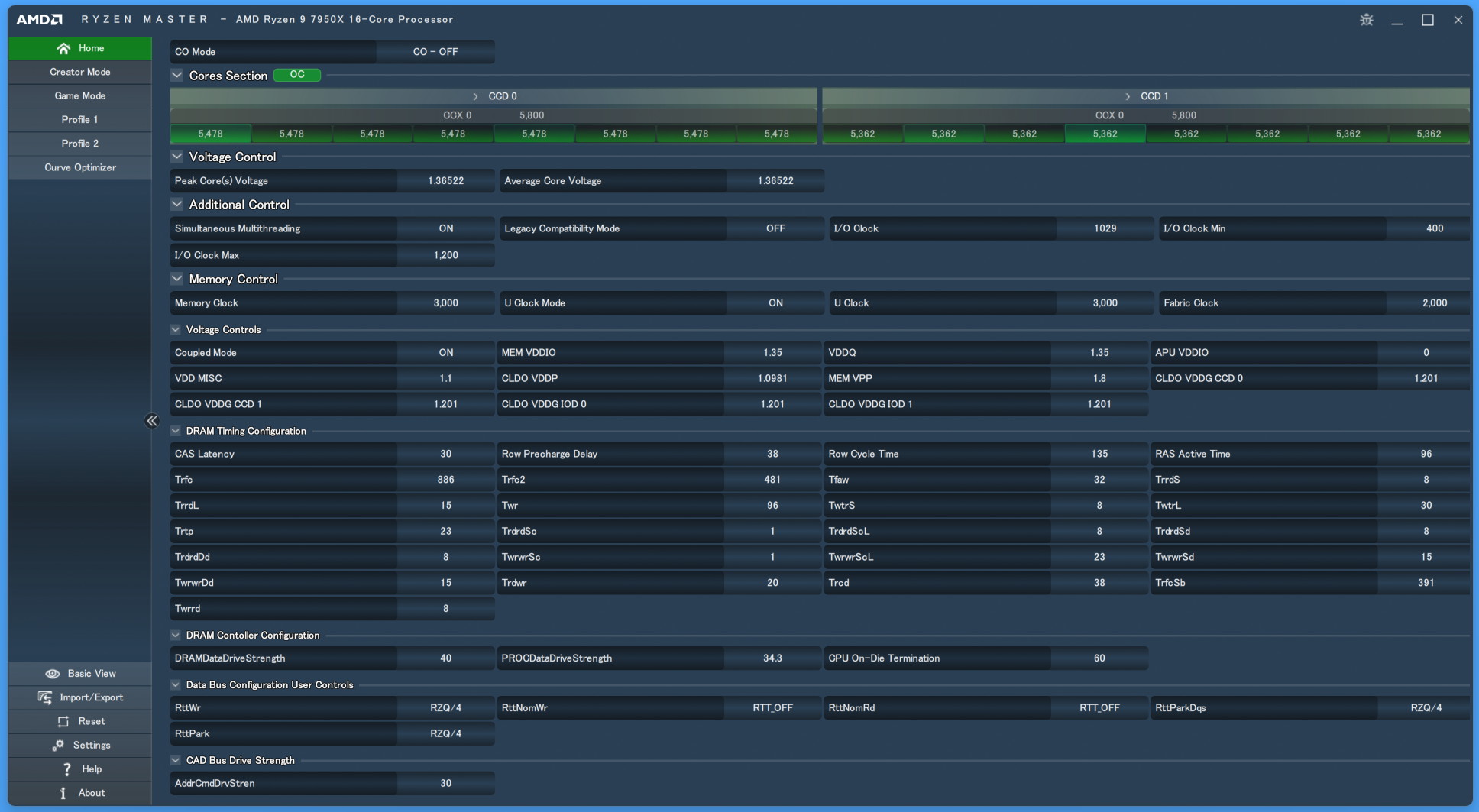This screenshot has height=812, width=1479.
Task: Click AddrCmdDrvStren value 30
Action: pos(446,783)
